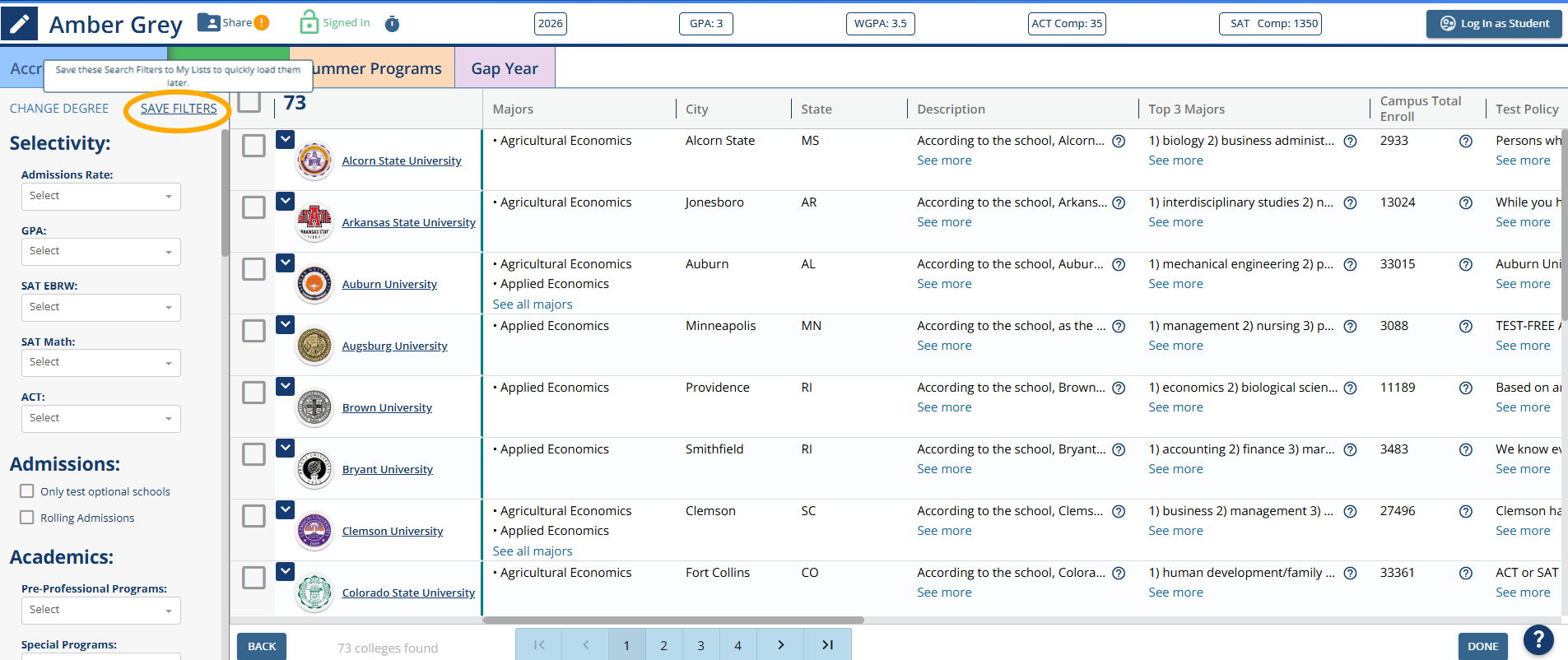
Task: Open description info icon for Brown University
Action: pyautogui.click(x=1119, y=388)
